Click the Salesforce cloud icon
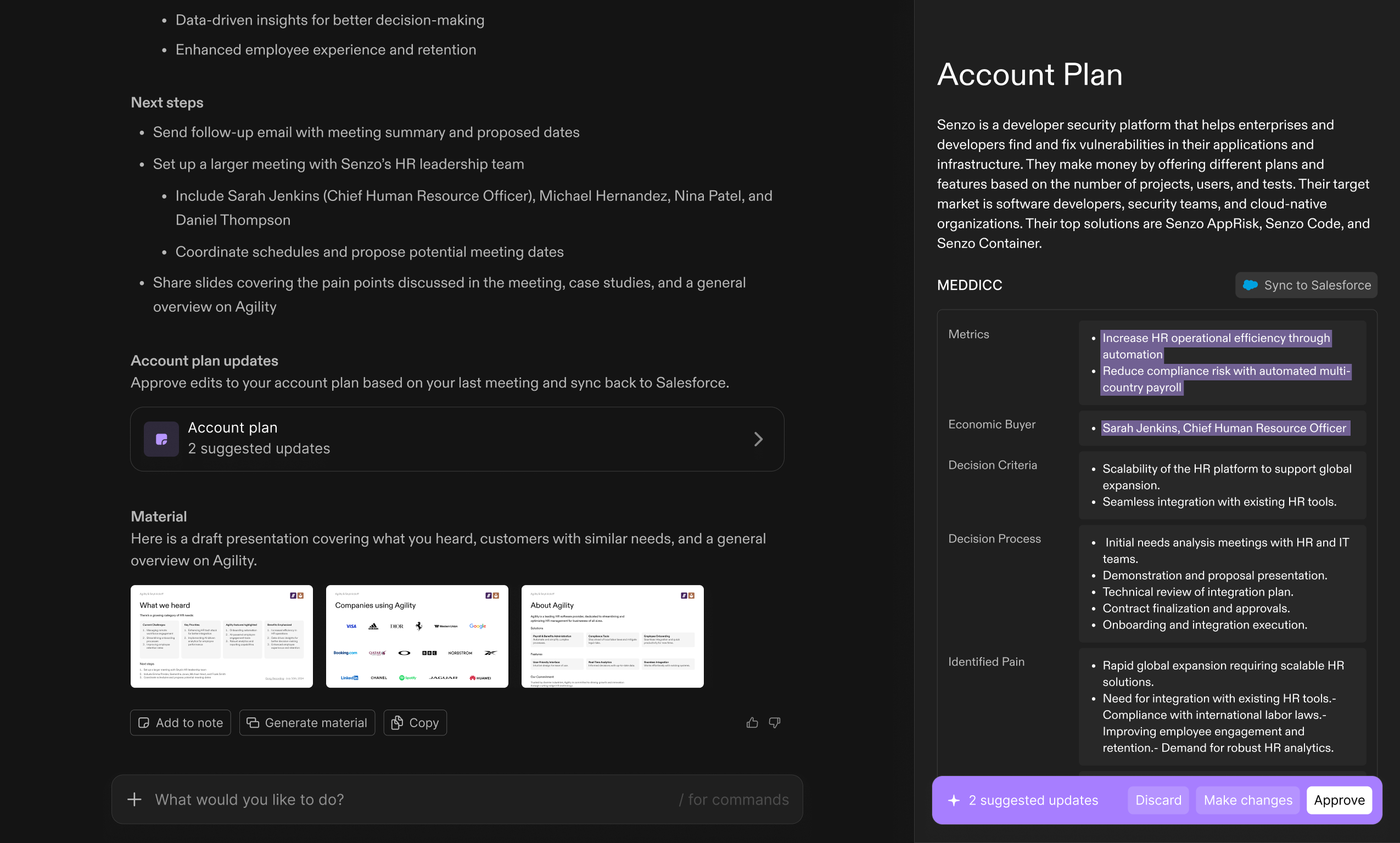Screen dimensions: 1400x843 pos(1250,285)
